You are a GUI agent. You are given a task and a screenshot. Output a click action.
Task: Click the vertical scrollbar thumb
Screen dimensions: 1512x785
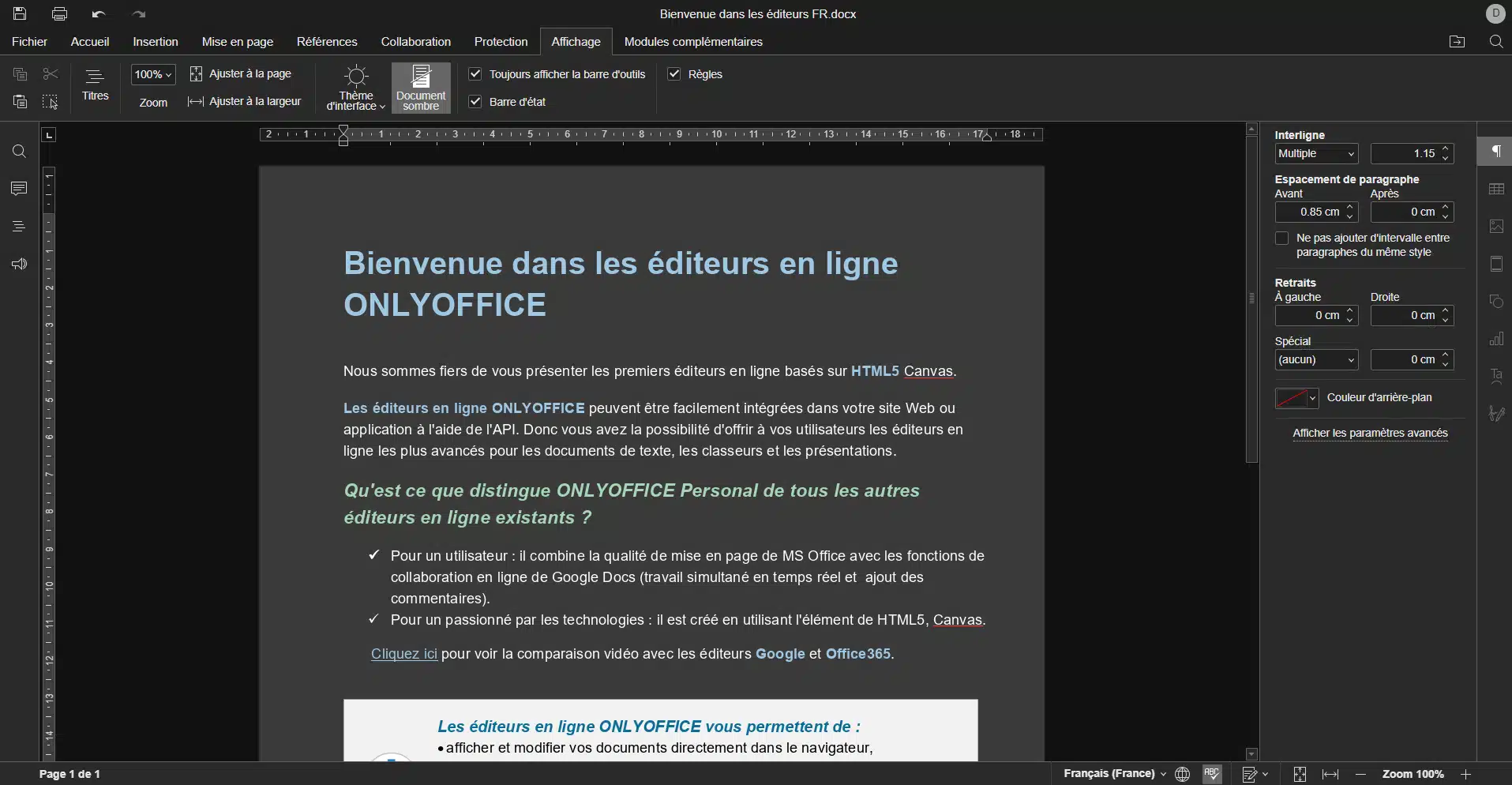pyautogui.click(x=1251, y=300)
